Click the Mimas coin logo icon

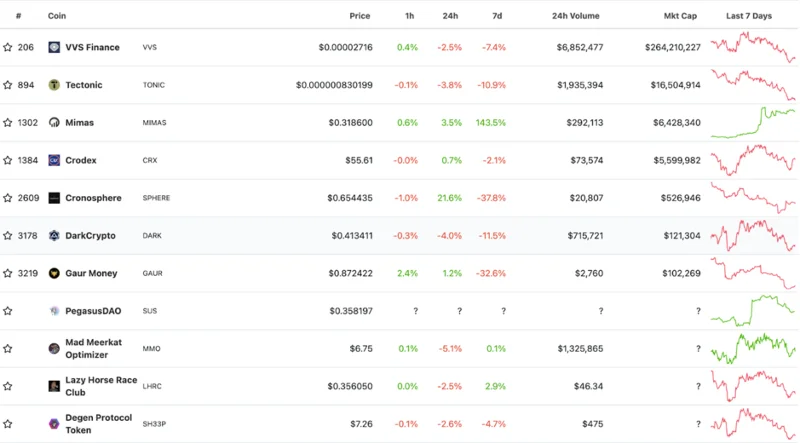54,122
